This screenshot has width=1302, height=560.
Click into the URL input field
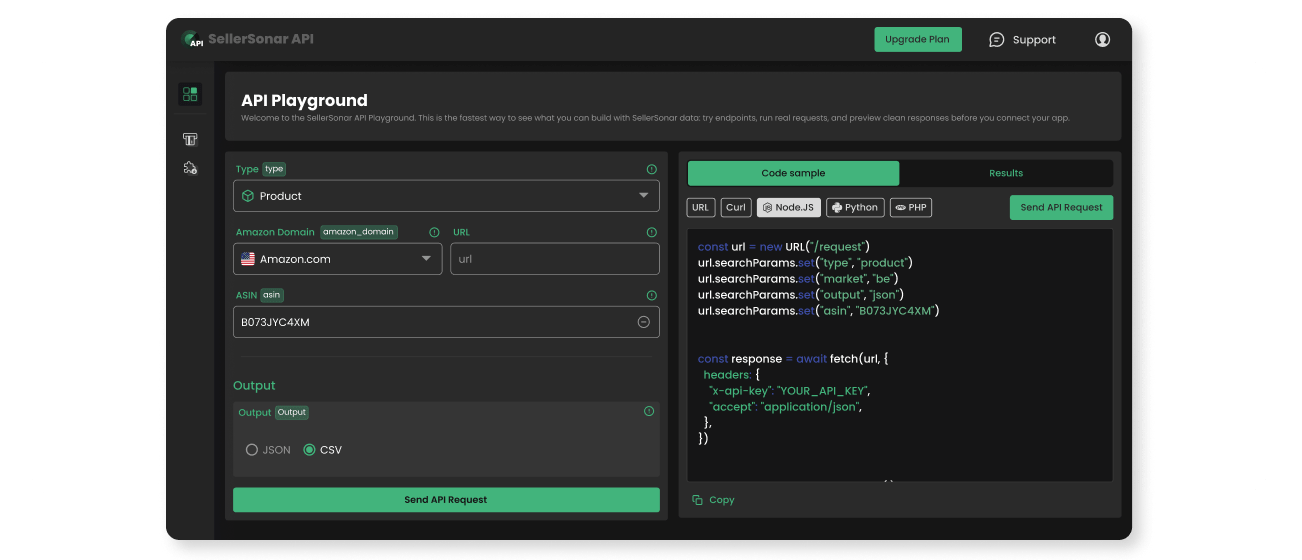pos(554,259)
